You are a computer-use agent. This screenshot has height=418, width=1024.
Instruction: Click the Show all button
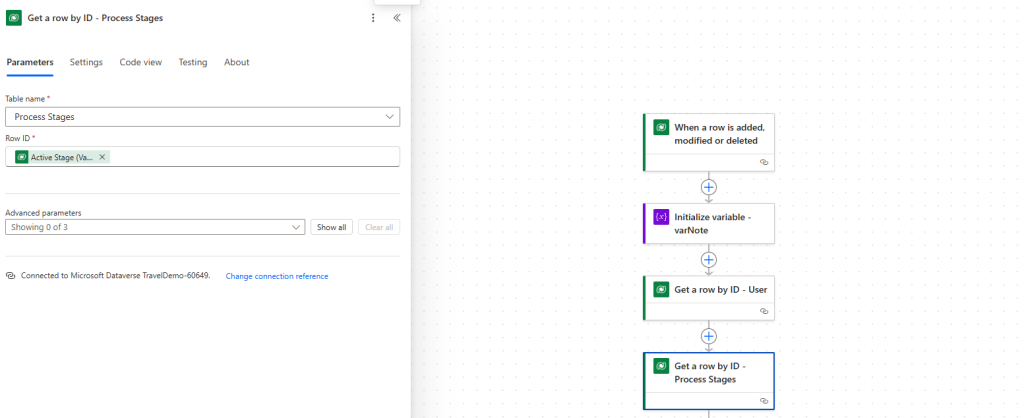(332, 227)
